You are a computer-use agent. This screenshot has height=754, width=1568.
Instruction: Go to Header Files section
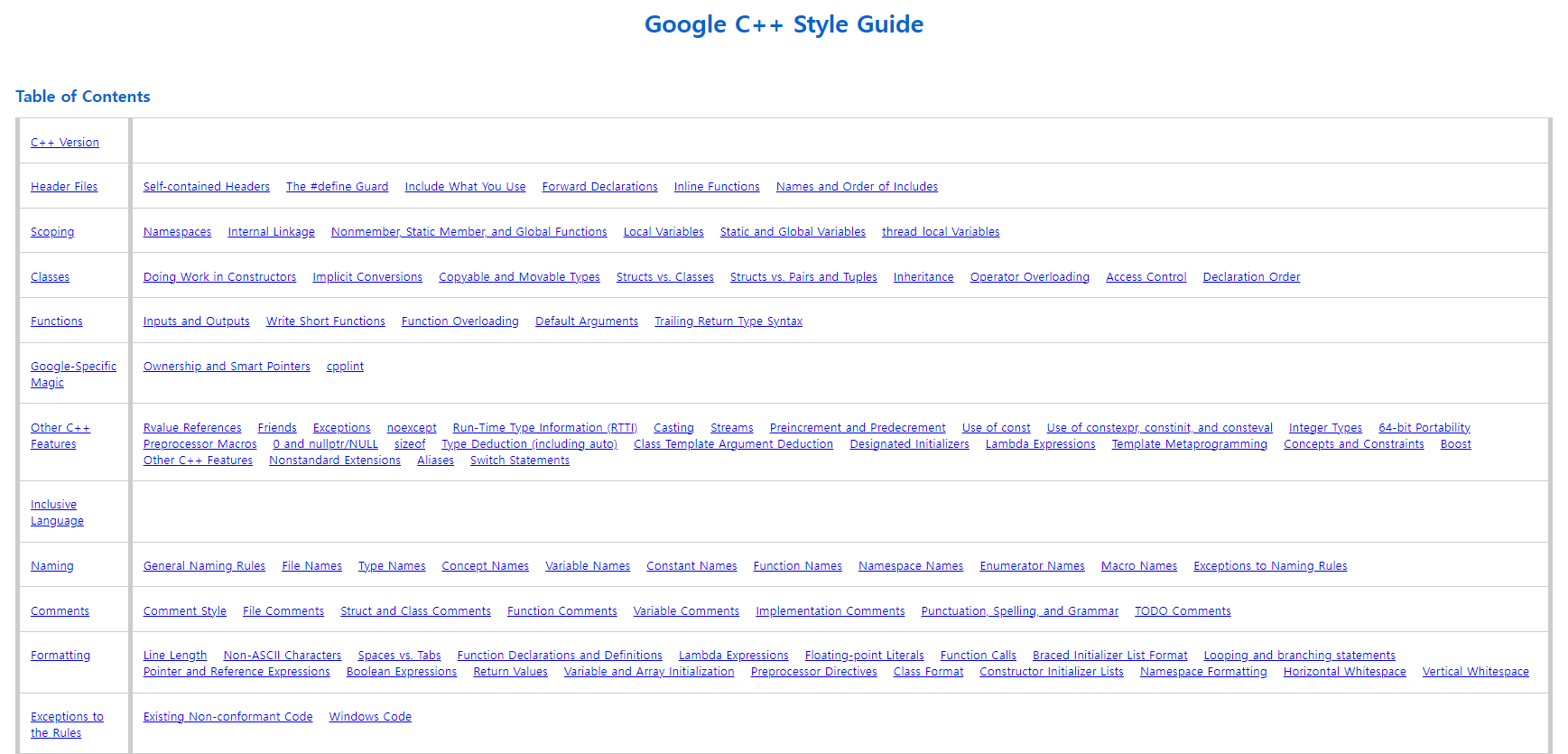click(x=64, y=187)
